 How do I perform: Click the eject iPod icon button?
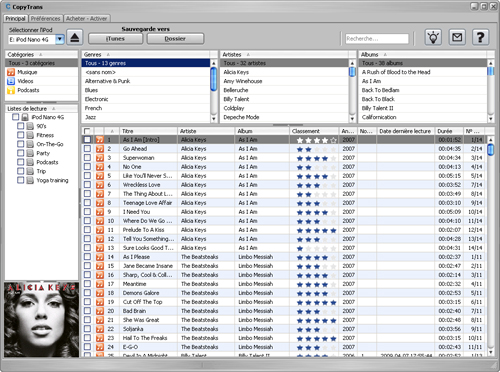(75, 37)
